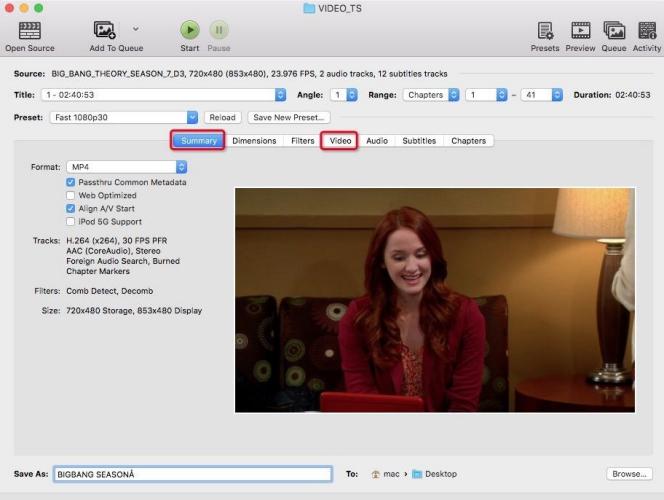Switch to the Video tab
Viewport: 664px width, 500px height.
tap(340, 141)
